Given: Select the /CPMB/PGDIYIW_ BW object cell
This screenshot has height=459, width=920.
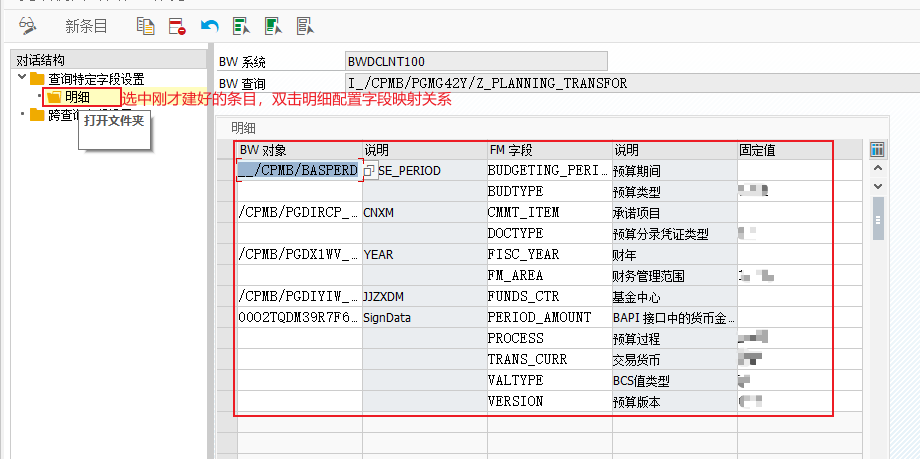Looking at the screenshot, I should point(300,296).
